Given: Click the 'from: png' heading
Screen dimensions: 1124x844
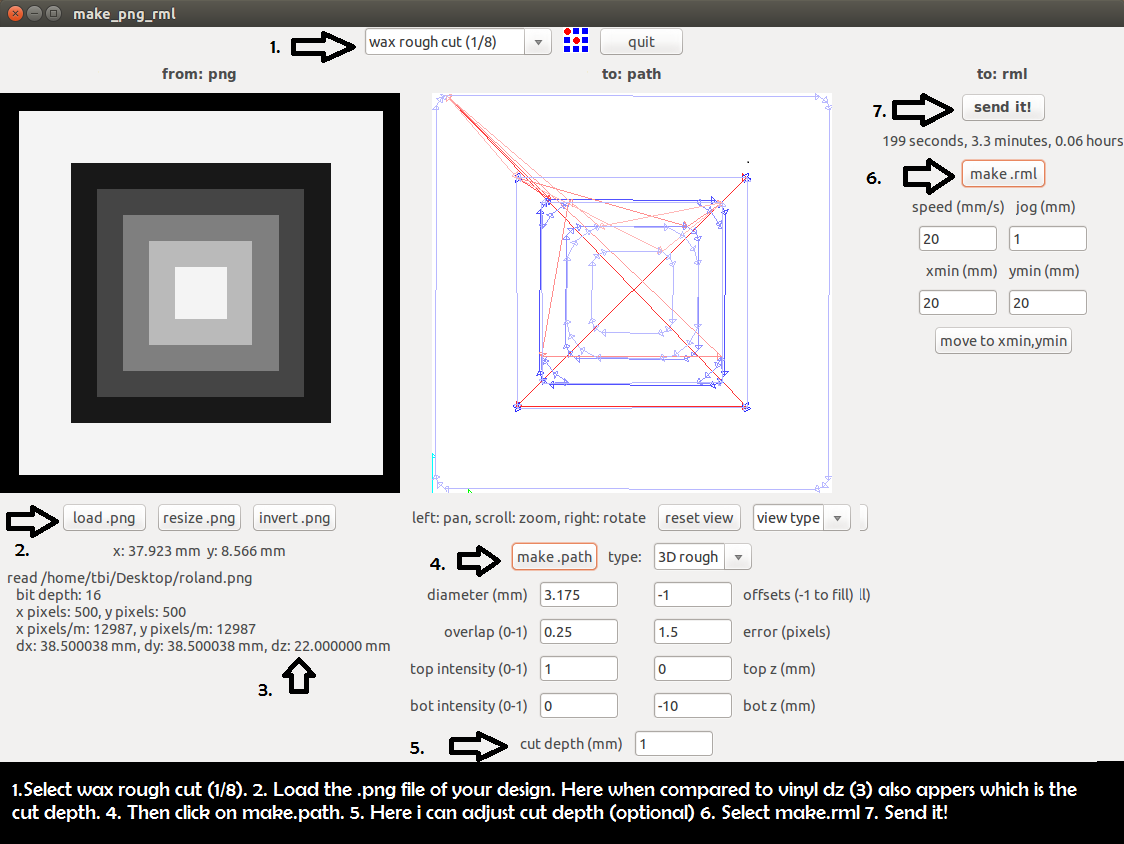Looking at the screenshot, I should pos(199,74).
